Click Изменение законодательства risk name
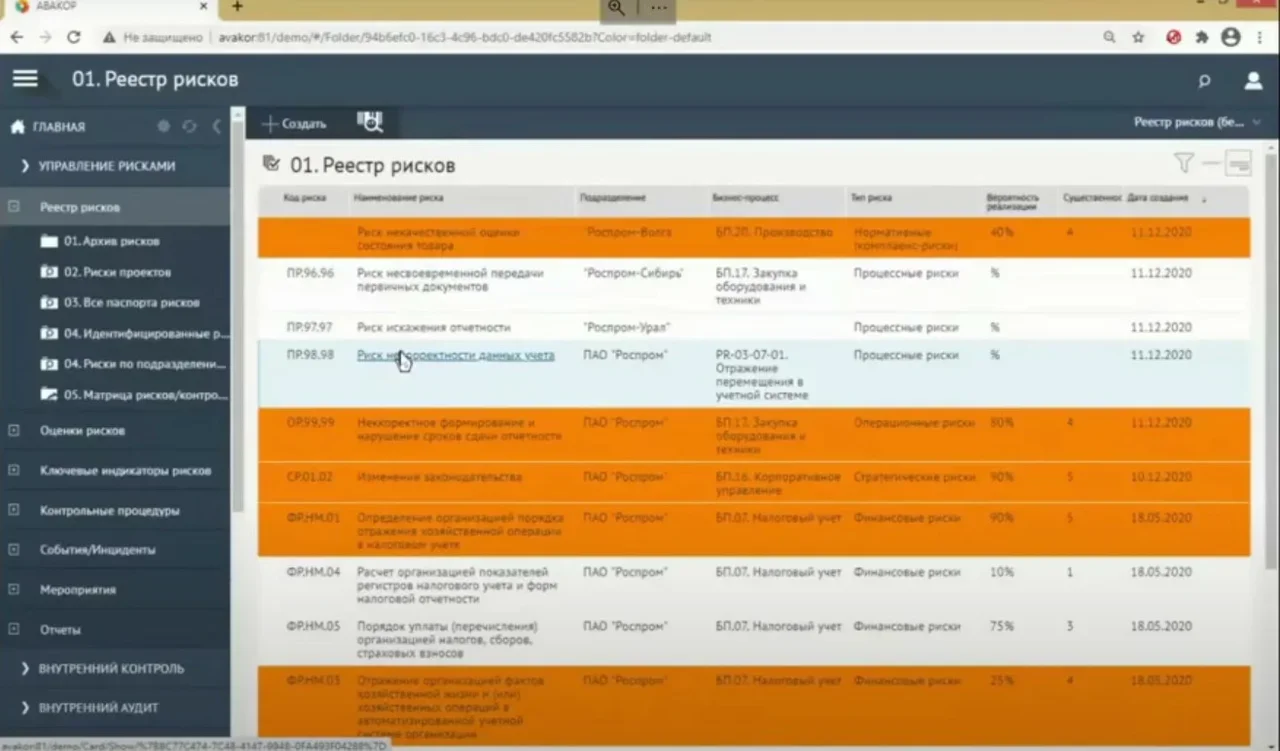1280x751 pixels. pyautogui.click(x=439, y=477)
